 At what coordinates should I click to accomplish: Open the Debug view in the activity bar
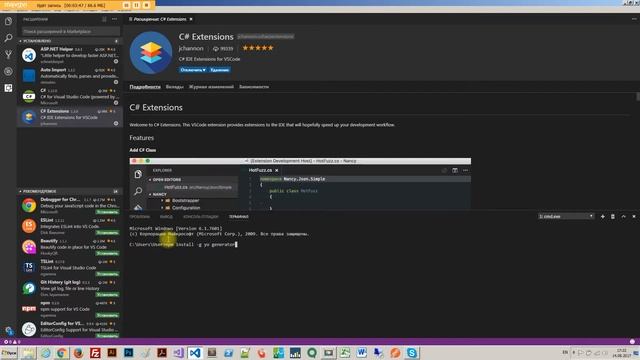[8, 71]
